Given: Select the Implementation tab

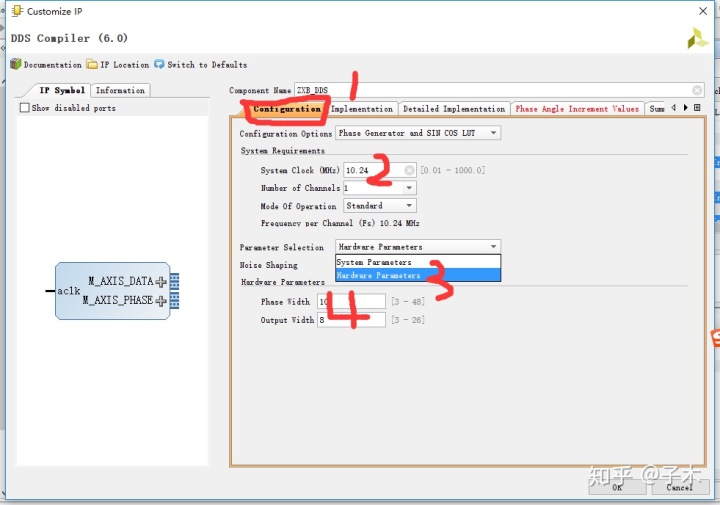Looking at the screenshot, I should 362,109.
